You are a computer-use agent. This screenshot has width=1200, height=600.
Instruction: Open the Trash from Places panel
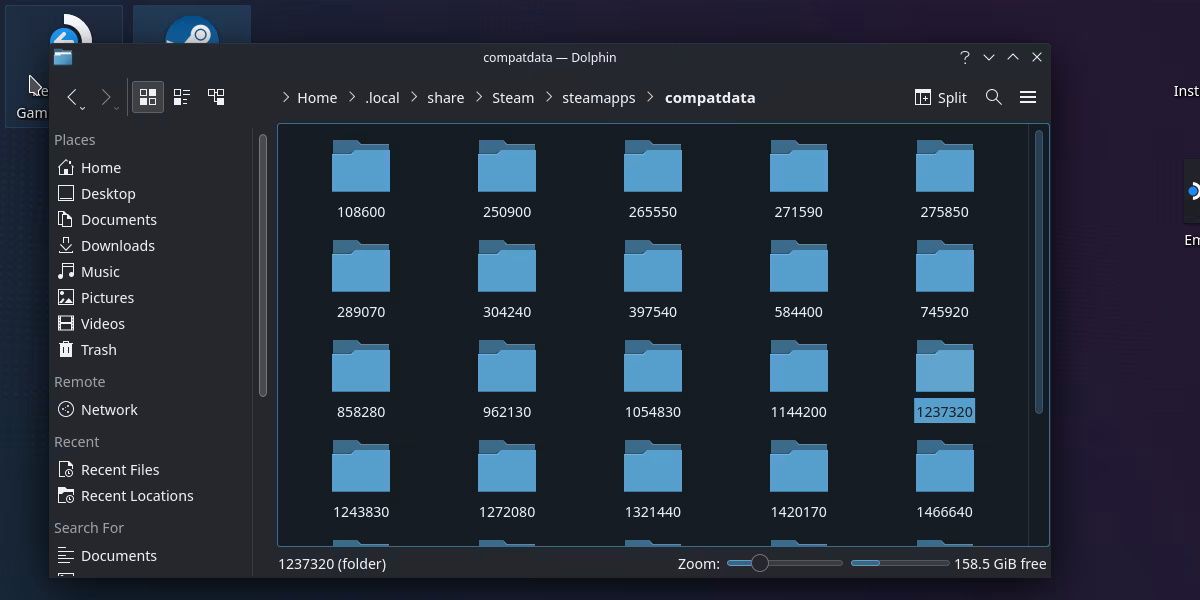coord(97,349)
